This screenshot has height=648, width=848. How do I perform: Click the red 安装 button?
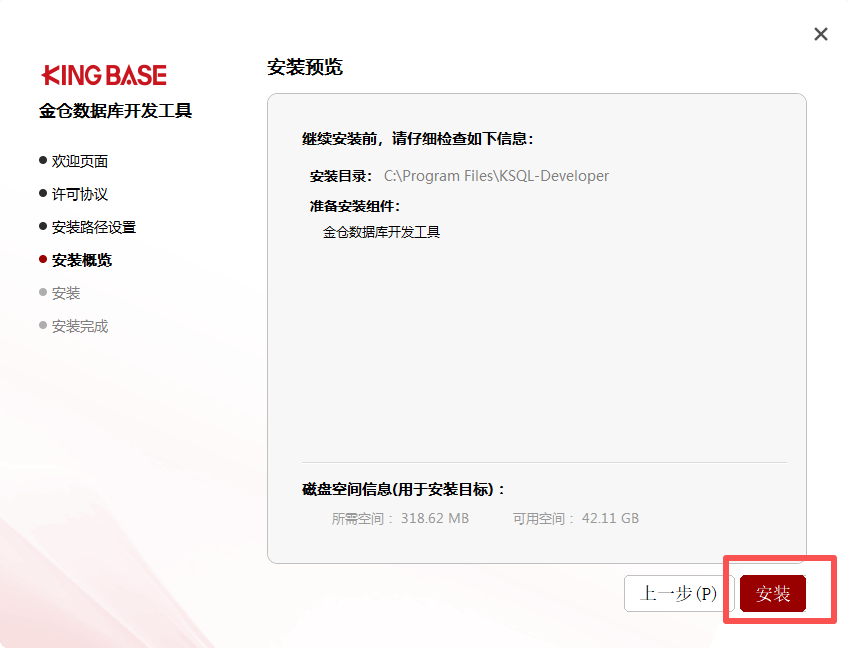click(x=773, y=593)
